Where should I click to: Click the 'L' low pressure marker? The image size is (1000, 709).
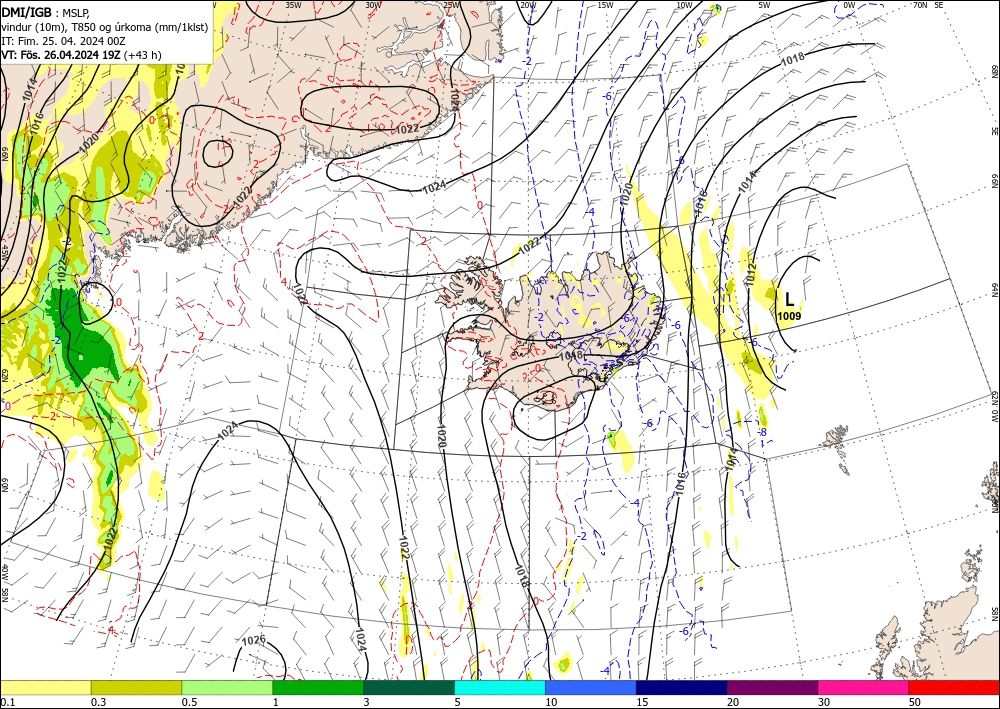pos(789,299)
